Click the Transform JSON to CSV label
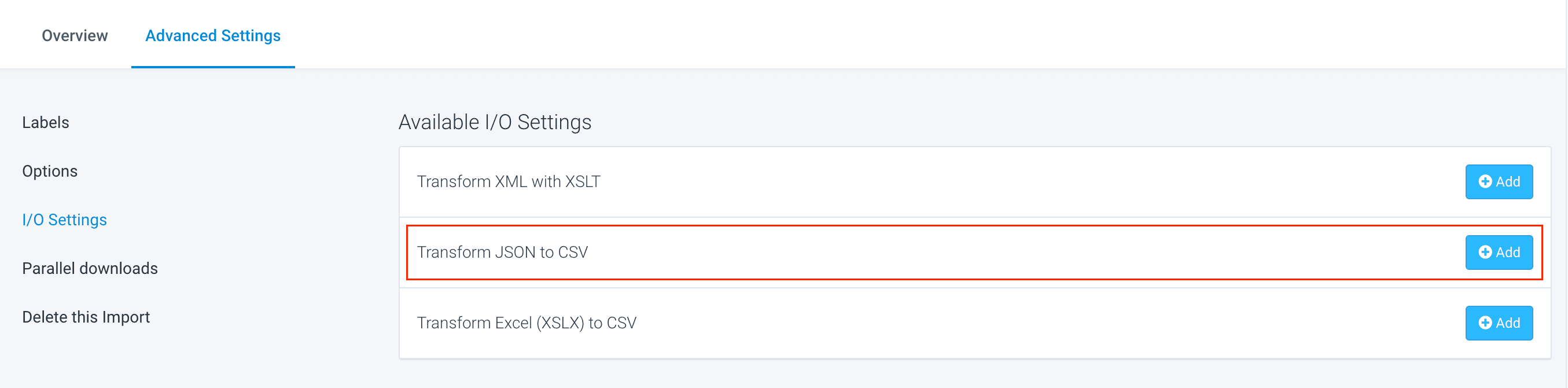The width and height of the screenshot is (1568, 388). tap(502, 252)
